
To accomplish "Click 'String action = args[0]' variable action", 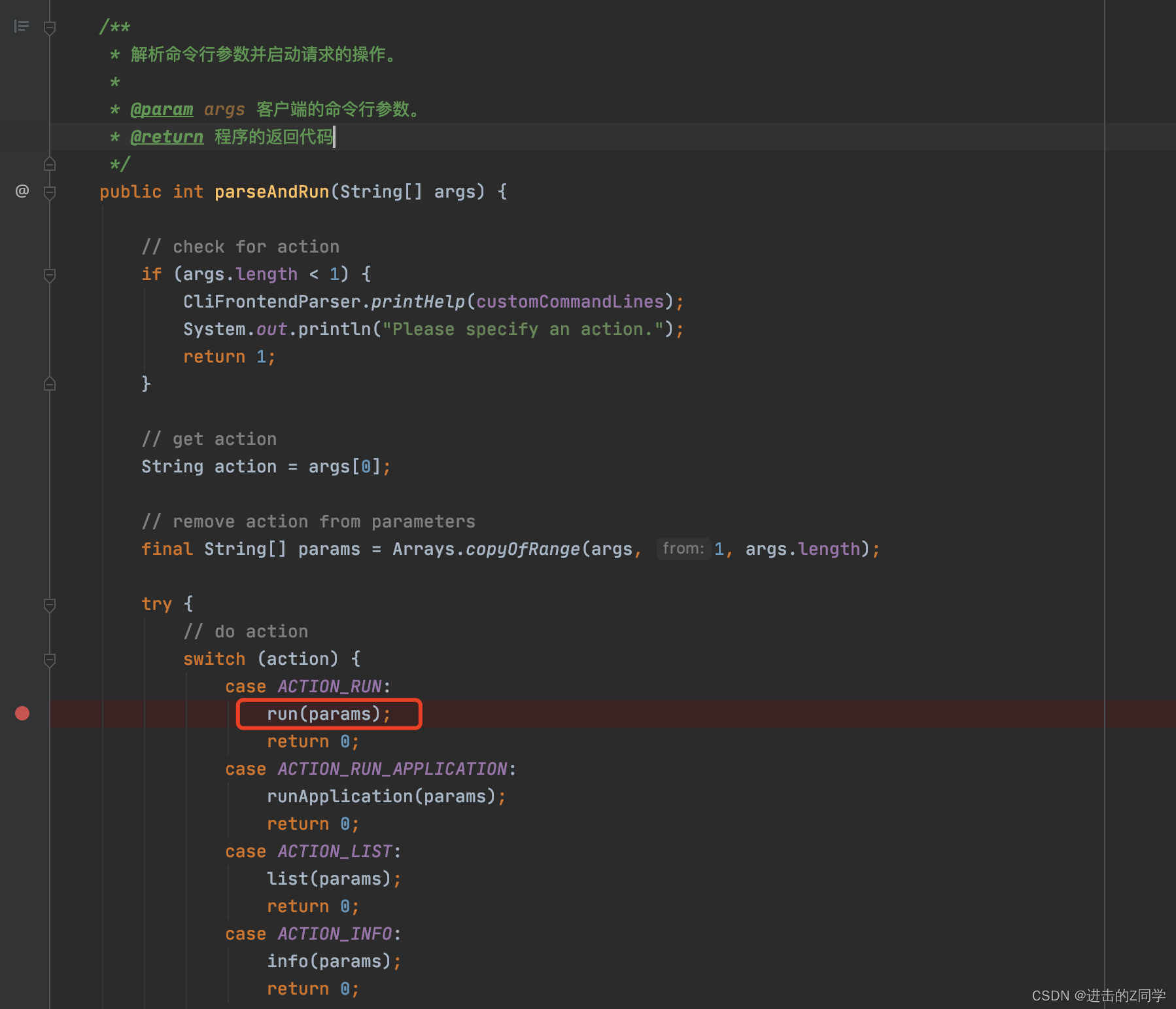I will click(x=246, y=467).
